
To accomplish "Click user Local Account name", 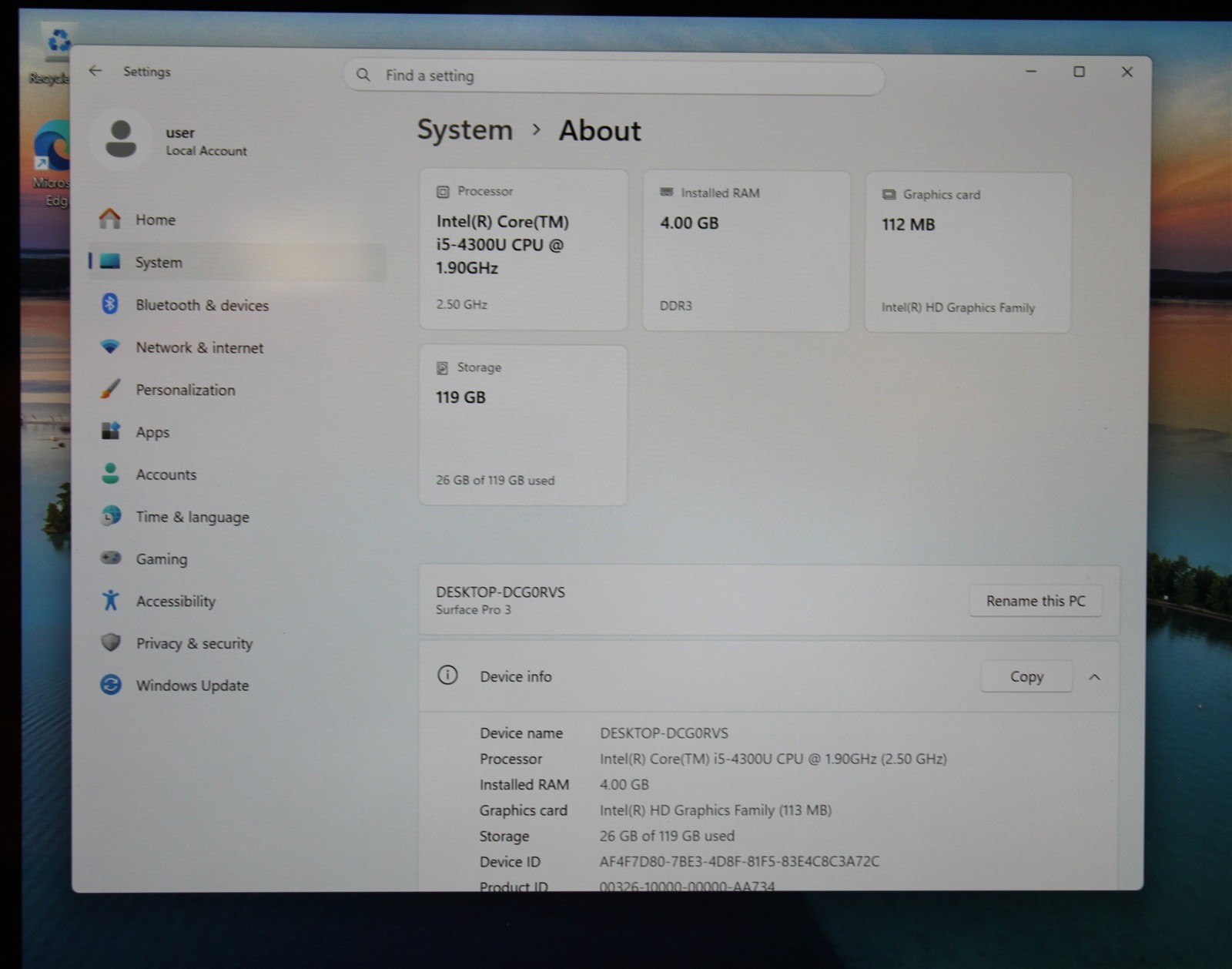I will point(206,141).
